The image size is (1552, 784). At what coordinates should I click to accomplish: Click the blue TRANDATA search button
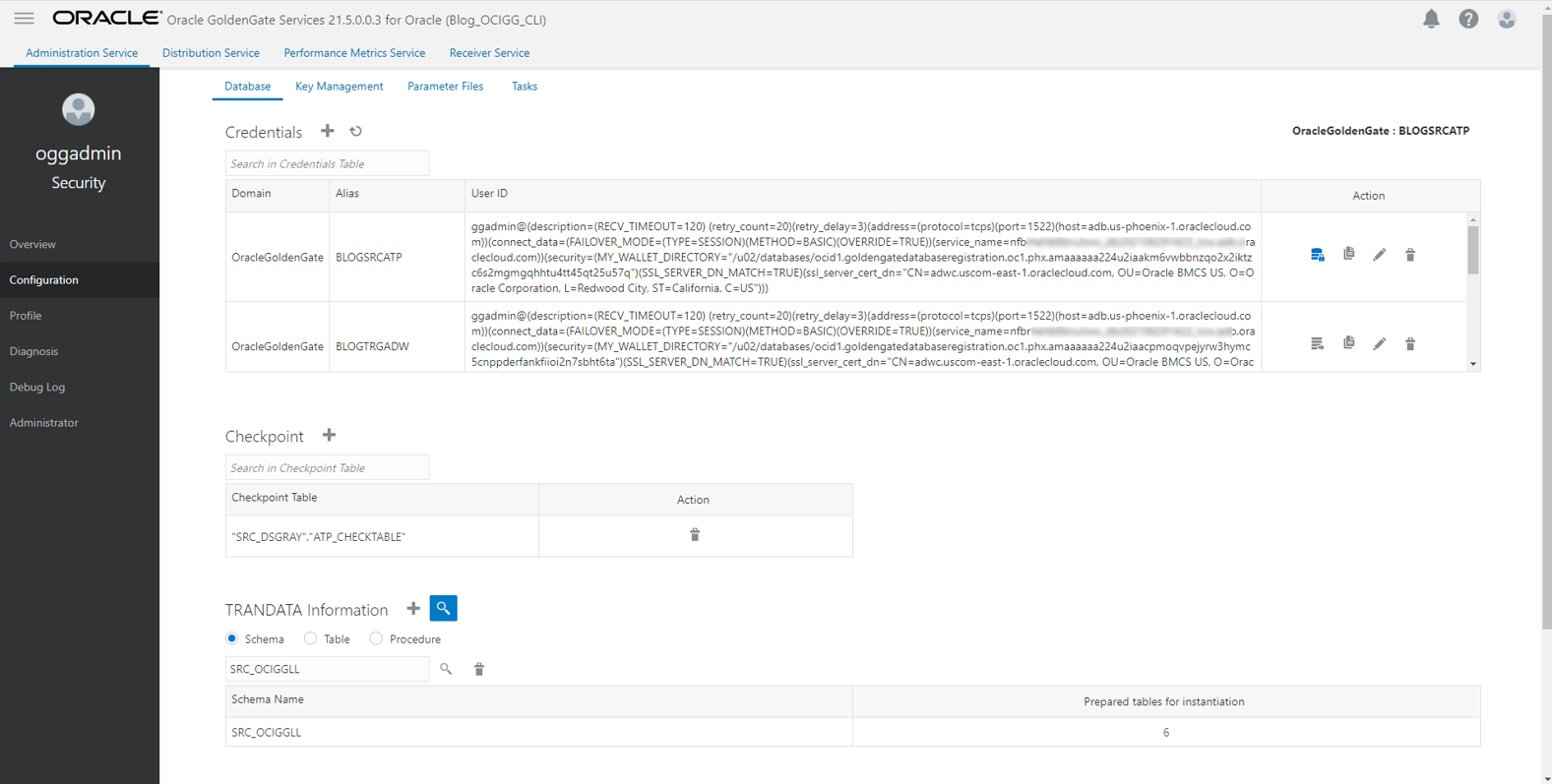point(444,608)
